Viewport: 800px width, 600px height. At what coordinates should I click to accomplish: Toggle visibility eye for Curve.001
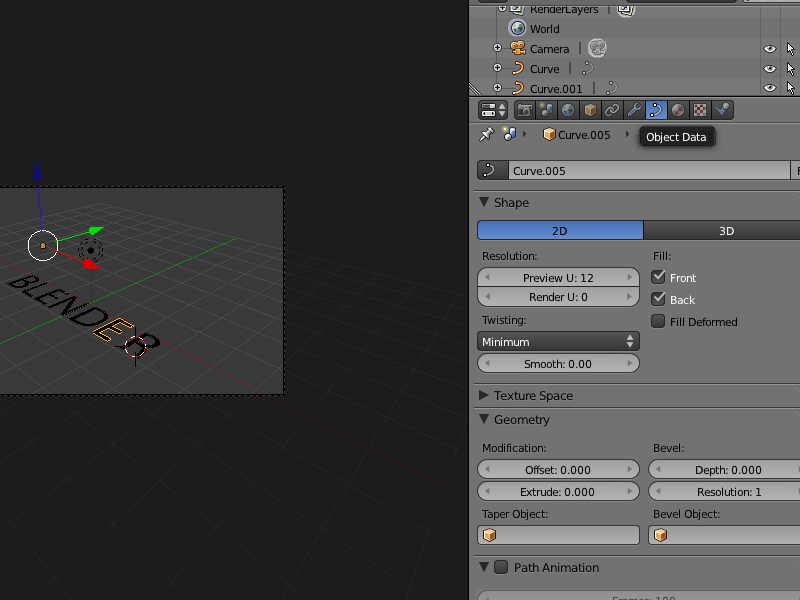(770, 88)
